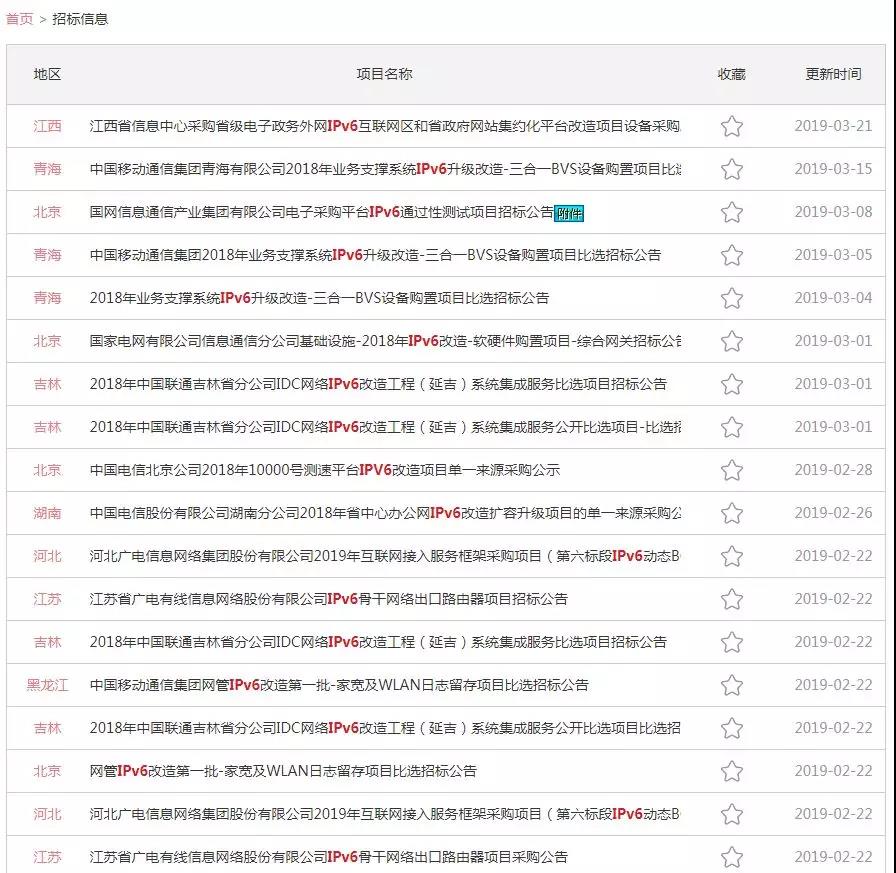Favorite the 2019-03-04 青海 project star
896x873 pixels.
731,298
